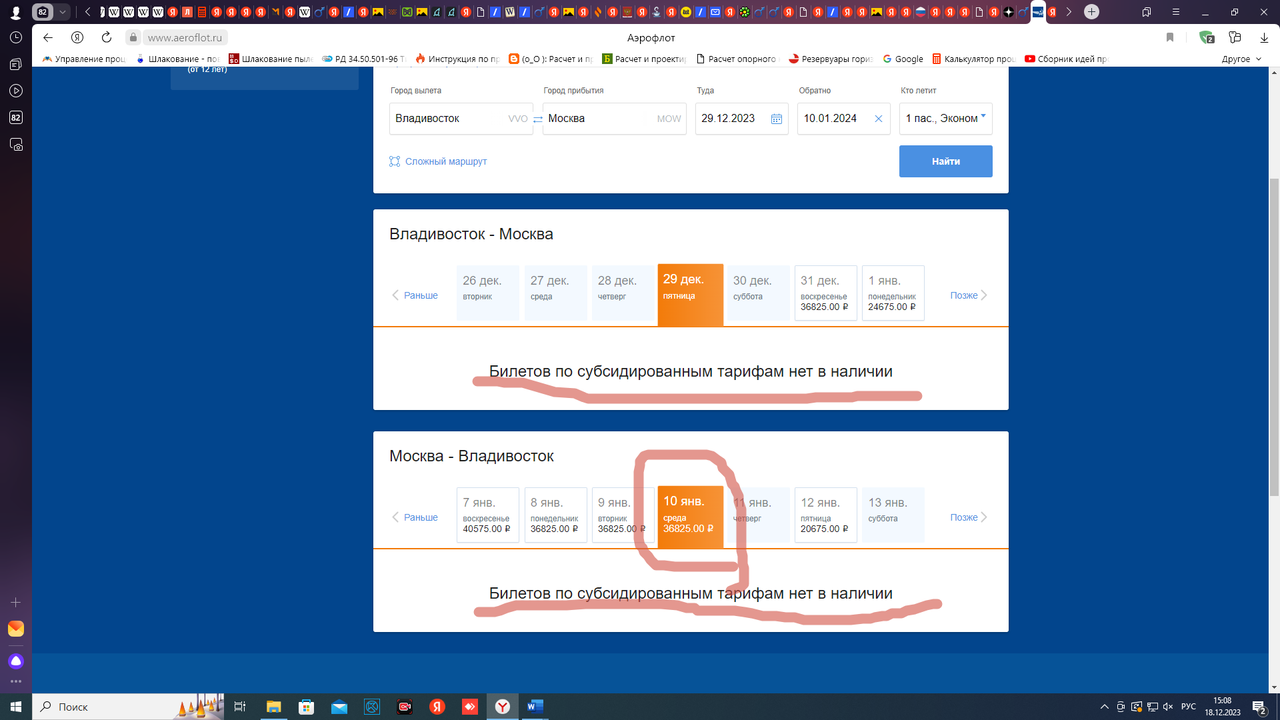This screenshot has width=1280, height=720.
Task: Open sidebar collections icon
Action: pyautogui.click(x=16, y=64)
